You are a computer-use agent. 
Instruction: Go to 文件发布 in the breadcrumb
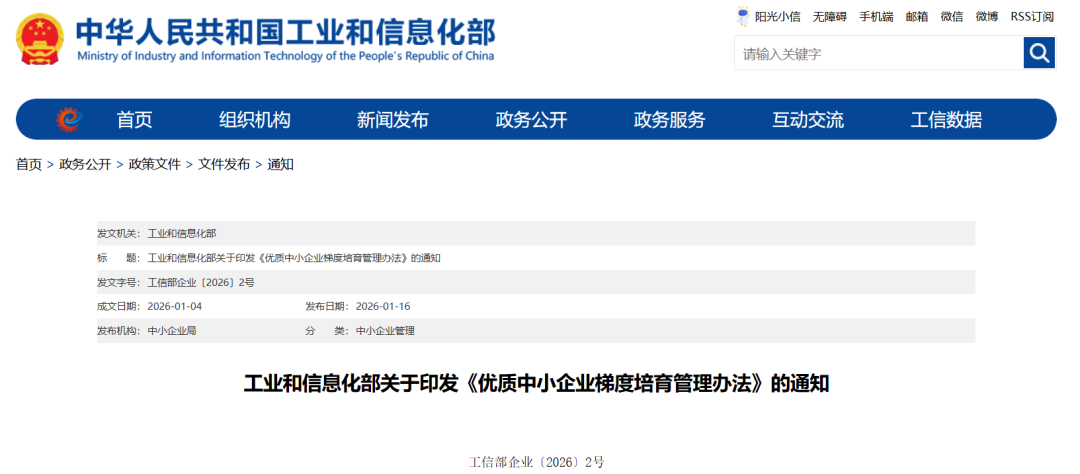coord(224,165)
